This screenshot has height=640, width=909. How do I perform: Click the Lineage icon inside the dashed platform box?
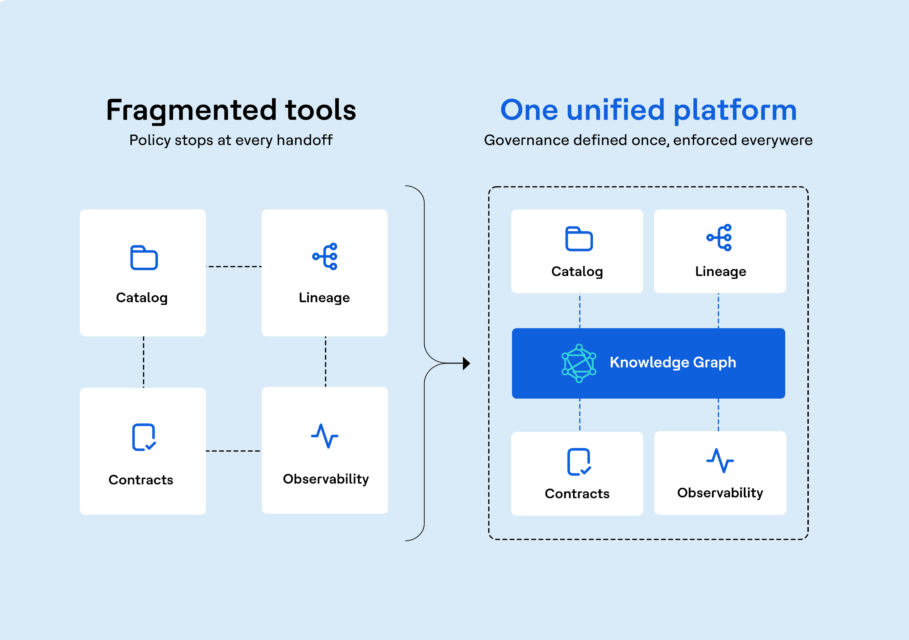click(x=719, y=238)
